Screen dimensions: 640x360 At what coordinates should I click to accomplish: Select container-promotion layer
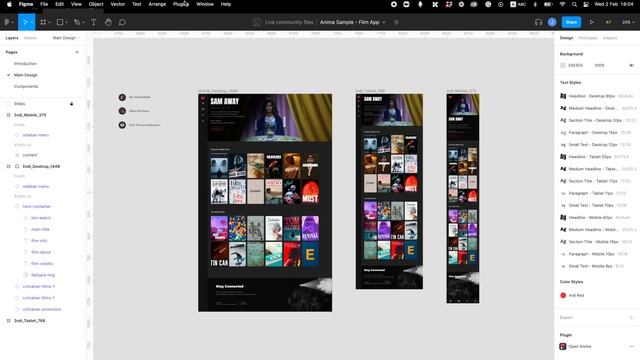pyautogui.click(x=42, y=309)
